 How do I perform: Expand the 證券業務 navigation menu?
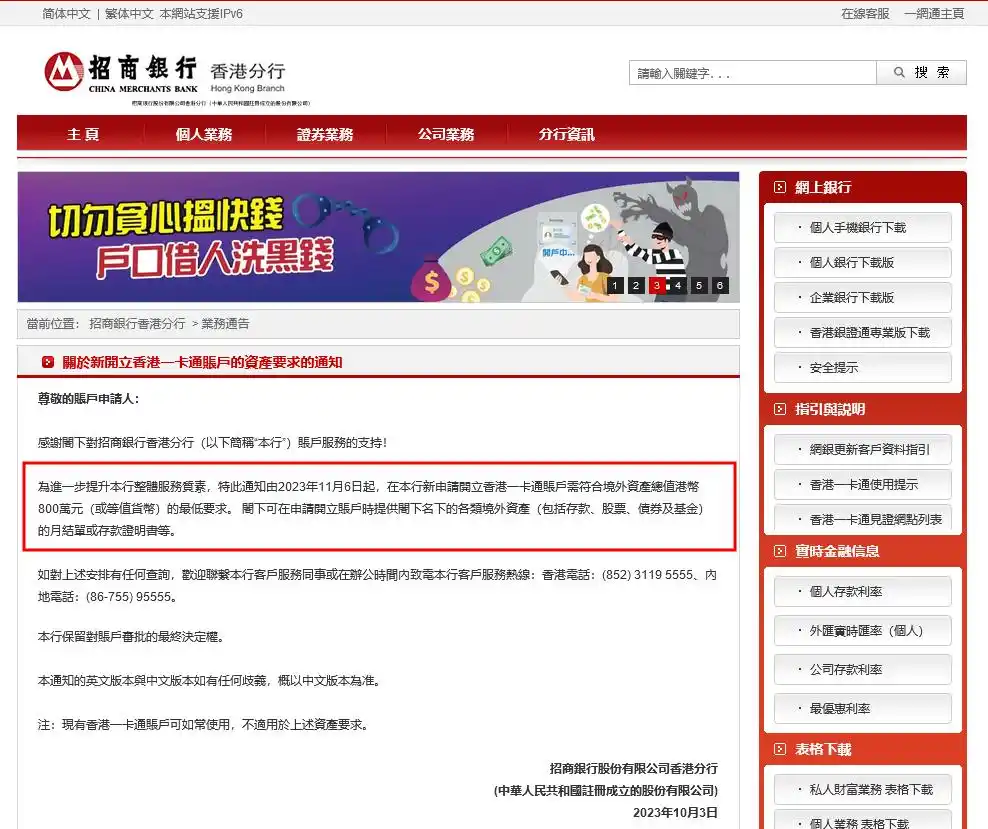[325, 135]
